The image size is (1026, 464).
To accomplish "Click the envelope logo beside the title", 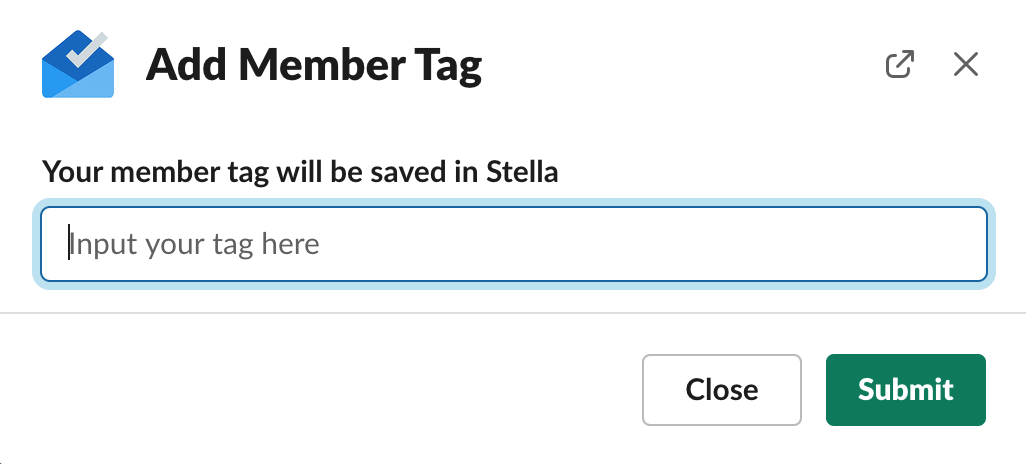I will pos(78,64).
